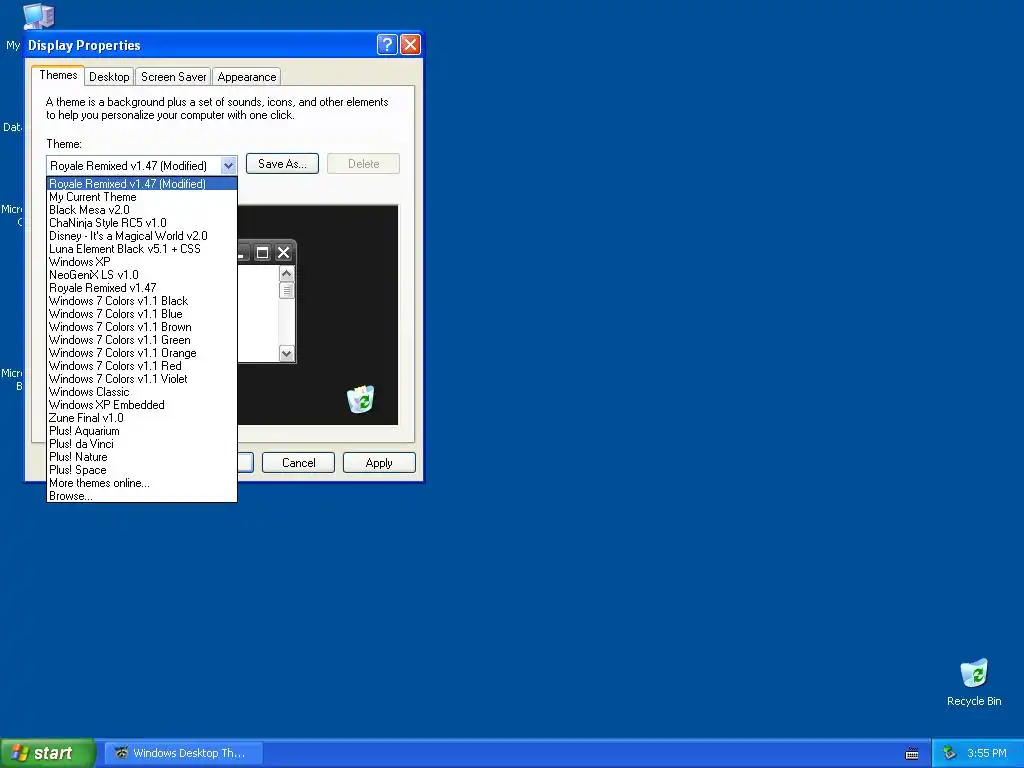Select ChaNinja Style RC5 v1.0
This screenshot has width=1024, height=768.
[142, 223]
